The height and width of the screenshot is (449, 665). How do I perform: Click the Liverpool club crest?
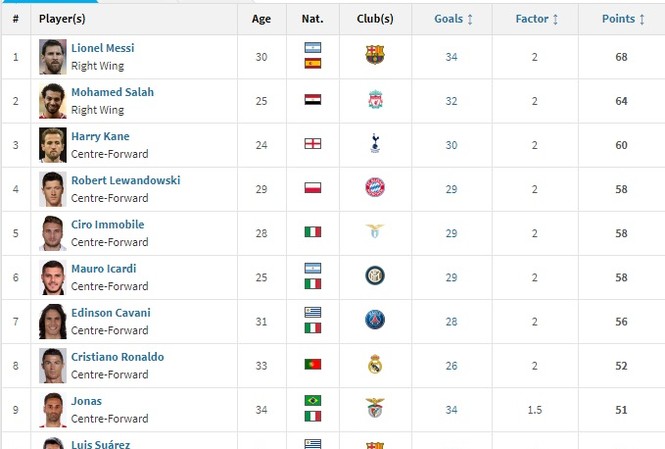point(375,99)
